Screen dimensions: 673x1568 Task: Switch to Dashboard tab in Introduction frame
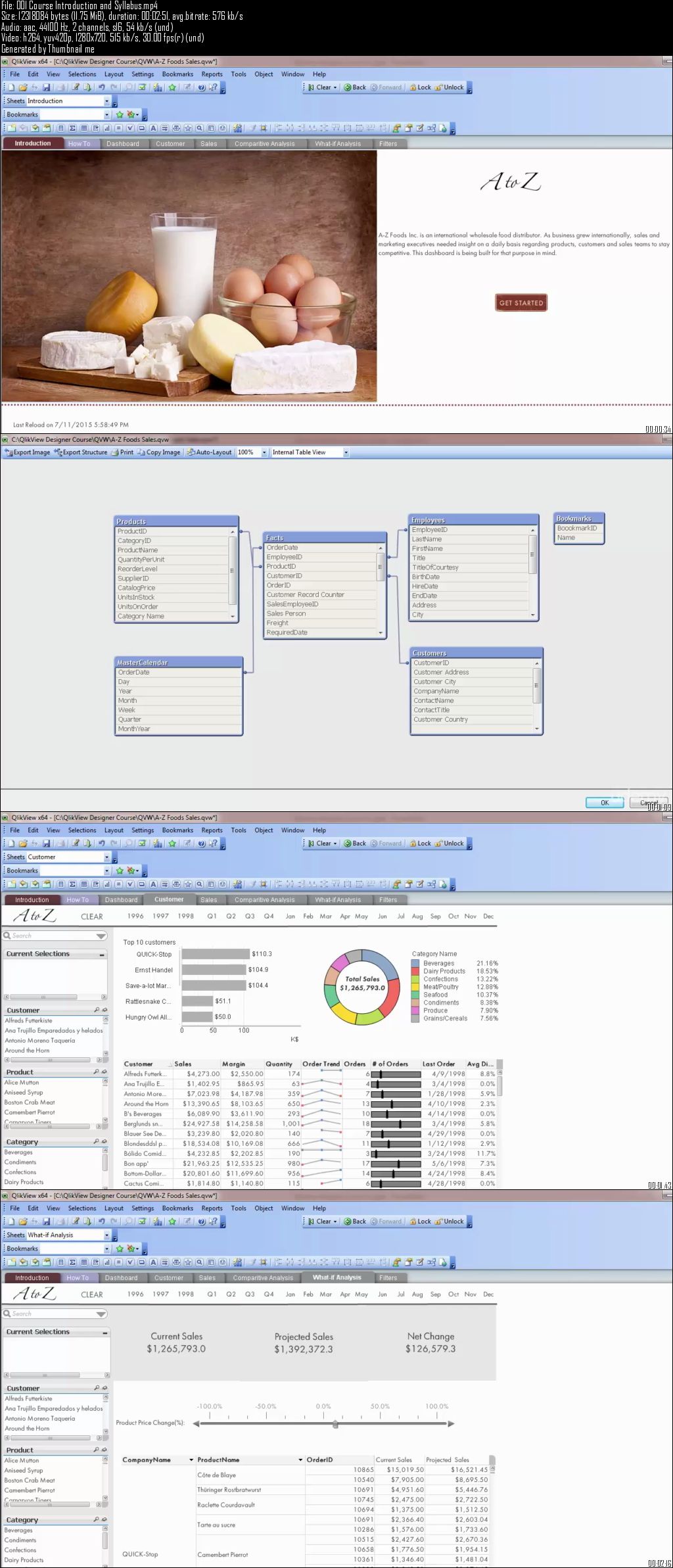point(123,144)
